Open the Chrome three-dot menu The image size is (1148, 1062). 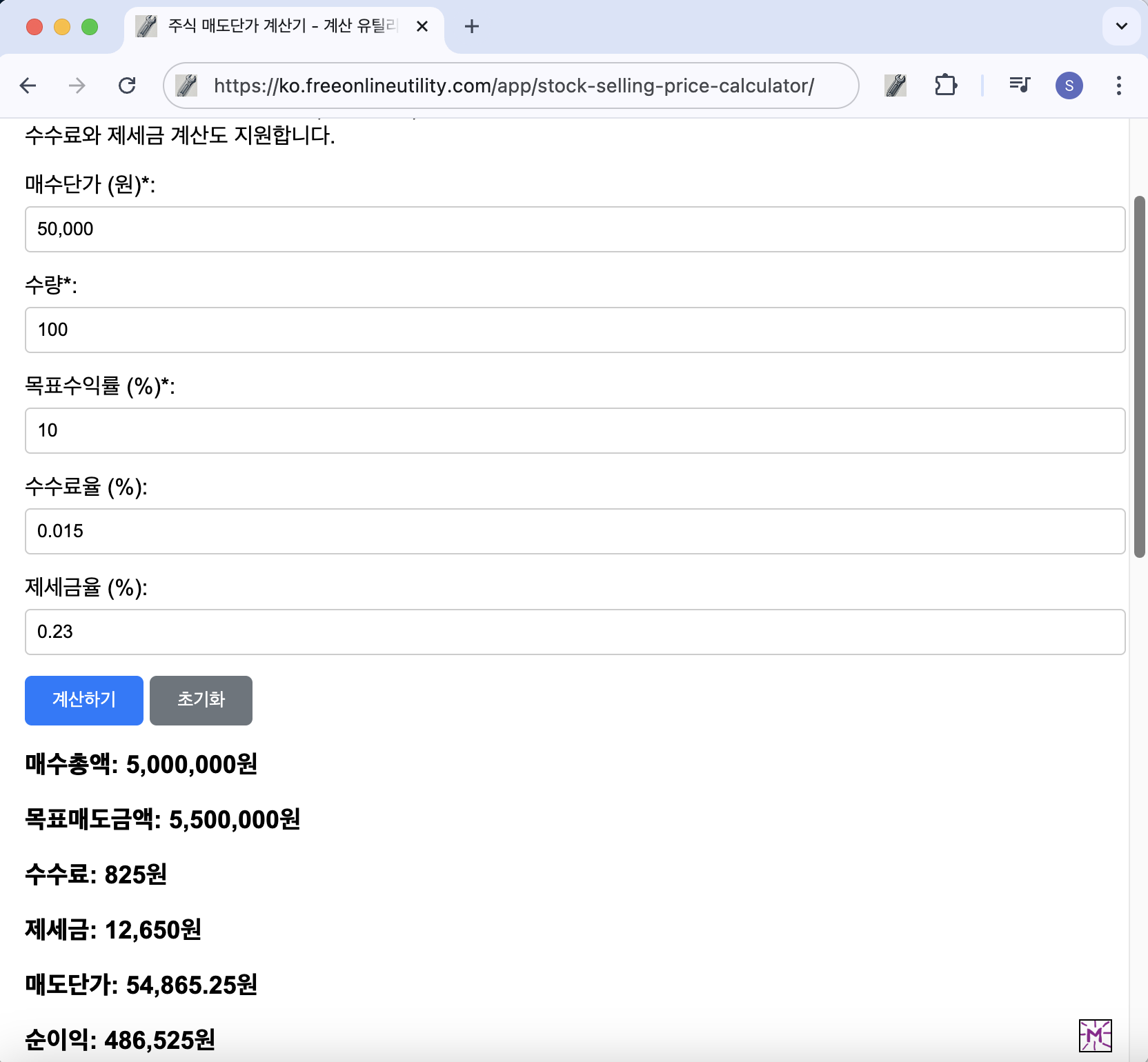pyautogui.click(x=1119, y=86)
